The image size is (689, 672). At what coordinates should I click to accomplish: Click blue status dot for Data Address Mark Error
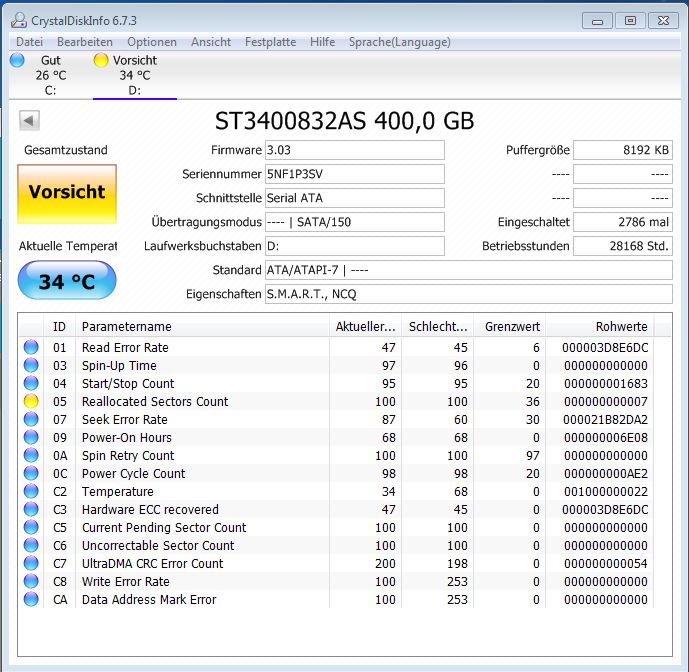[31, 599]
